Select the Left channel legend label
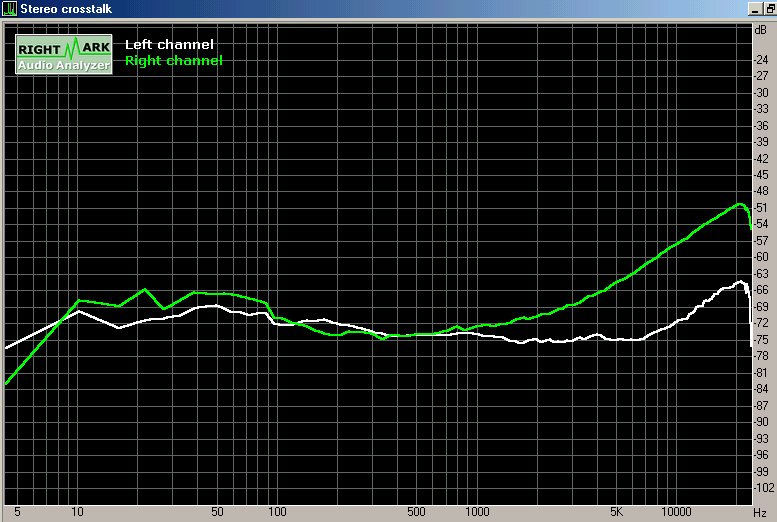This screenshot has width=777, height=522. [169, 45]
